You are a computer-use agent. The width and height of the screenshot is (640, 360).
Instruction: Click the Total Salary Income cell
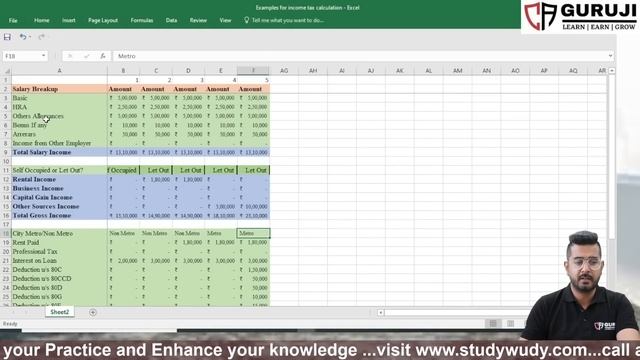pyautogui.click(x=59, y=152)
